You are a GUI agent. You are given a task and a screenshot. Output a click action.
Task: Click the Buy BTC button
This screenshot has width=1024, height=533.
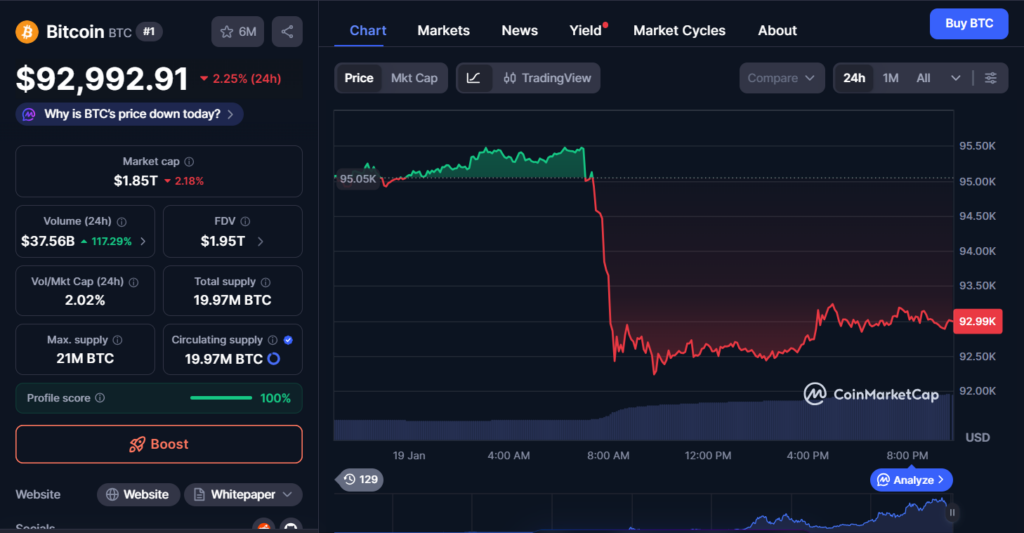coord(968,23)
